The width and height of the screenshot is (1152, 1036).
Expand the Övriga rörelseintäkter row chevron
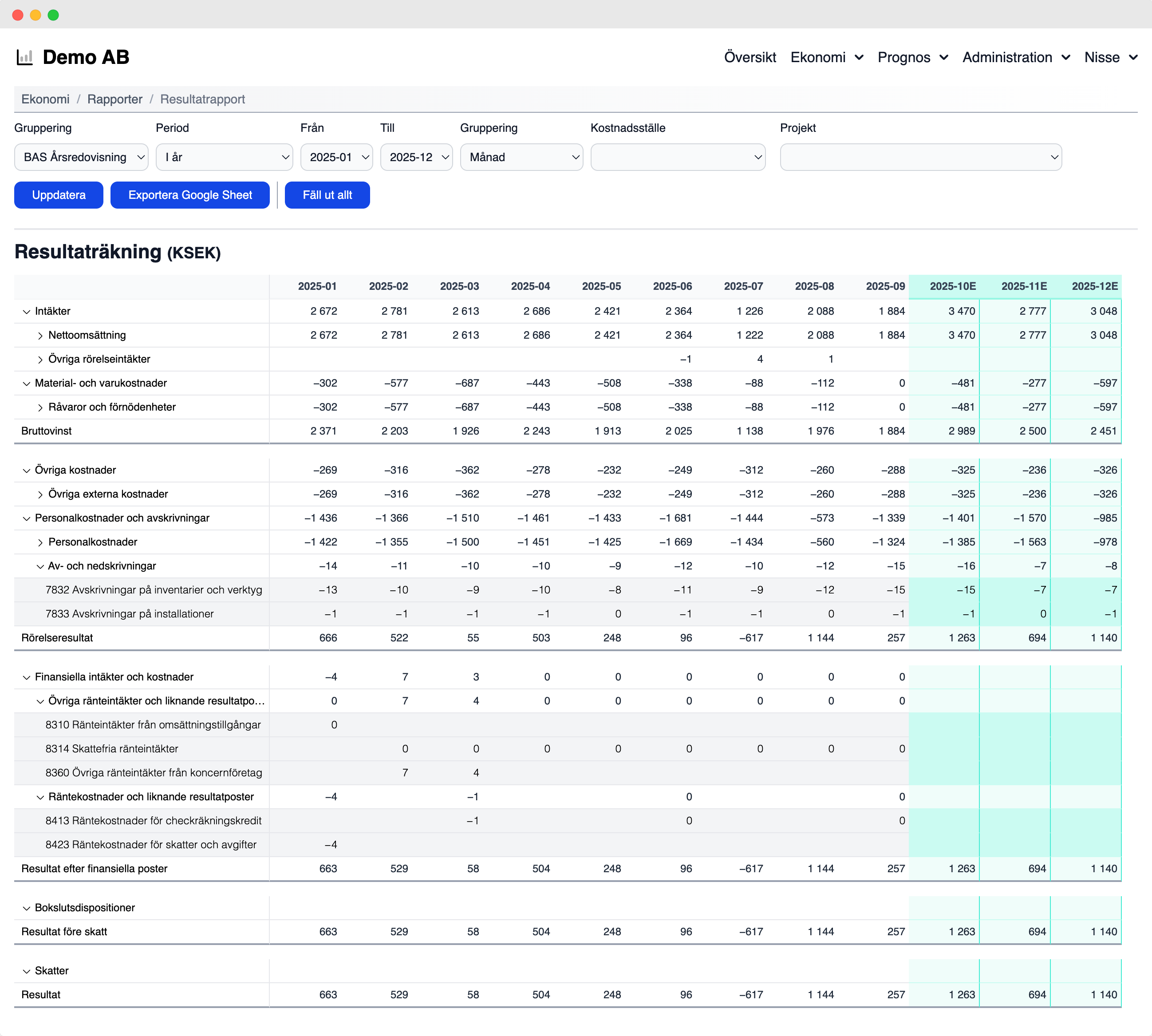(x=40, y=360)
